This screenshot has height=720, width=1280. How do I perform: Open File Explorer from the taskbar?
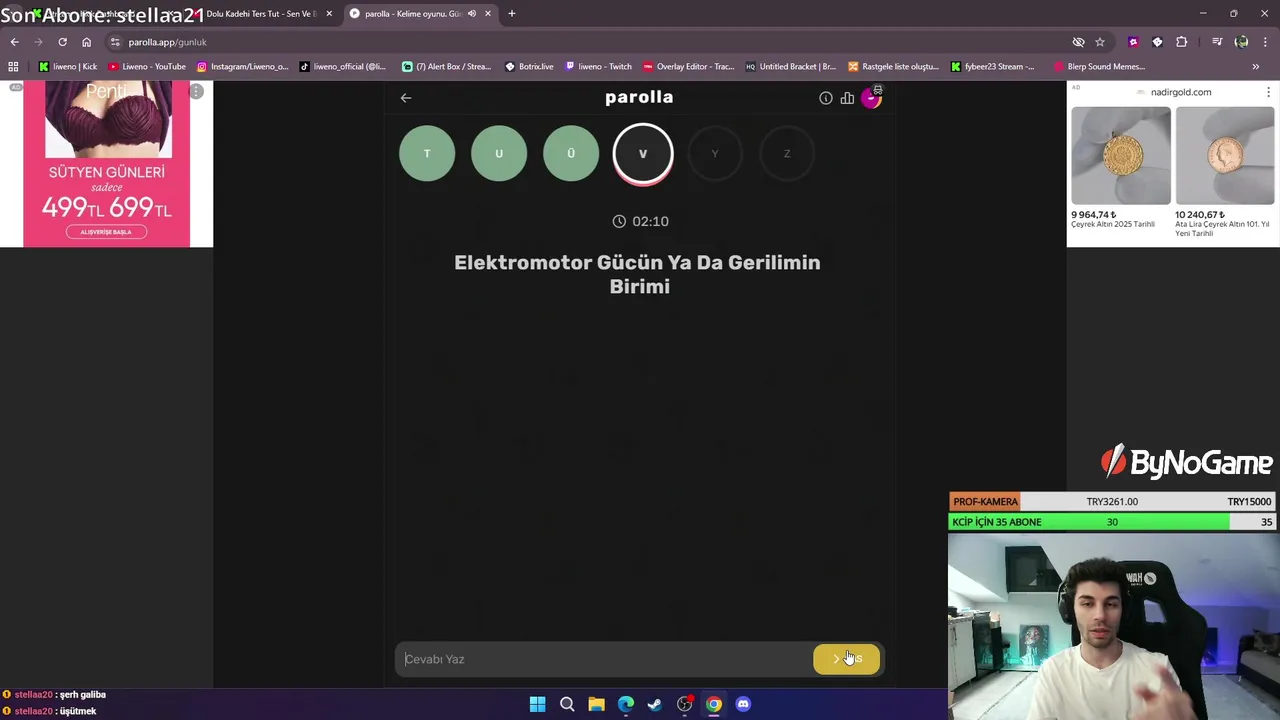point(596,704)
